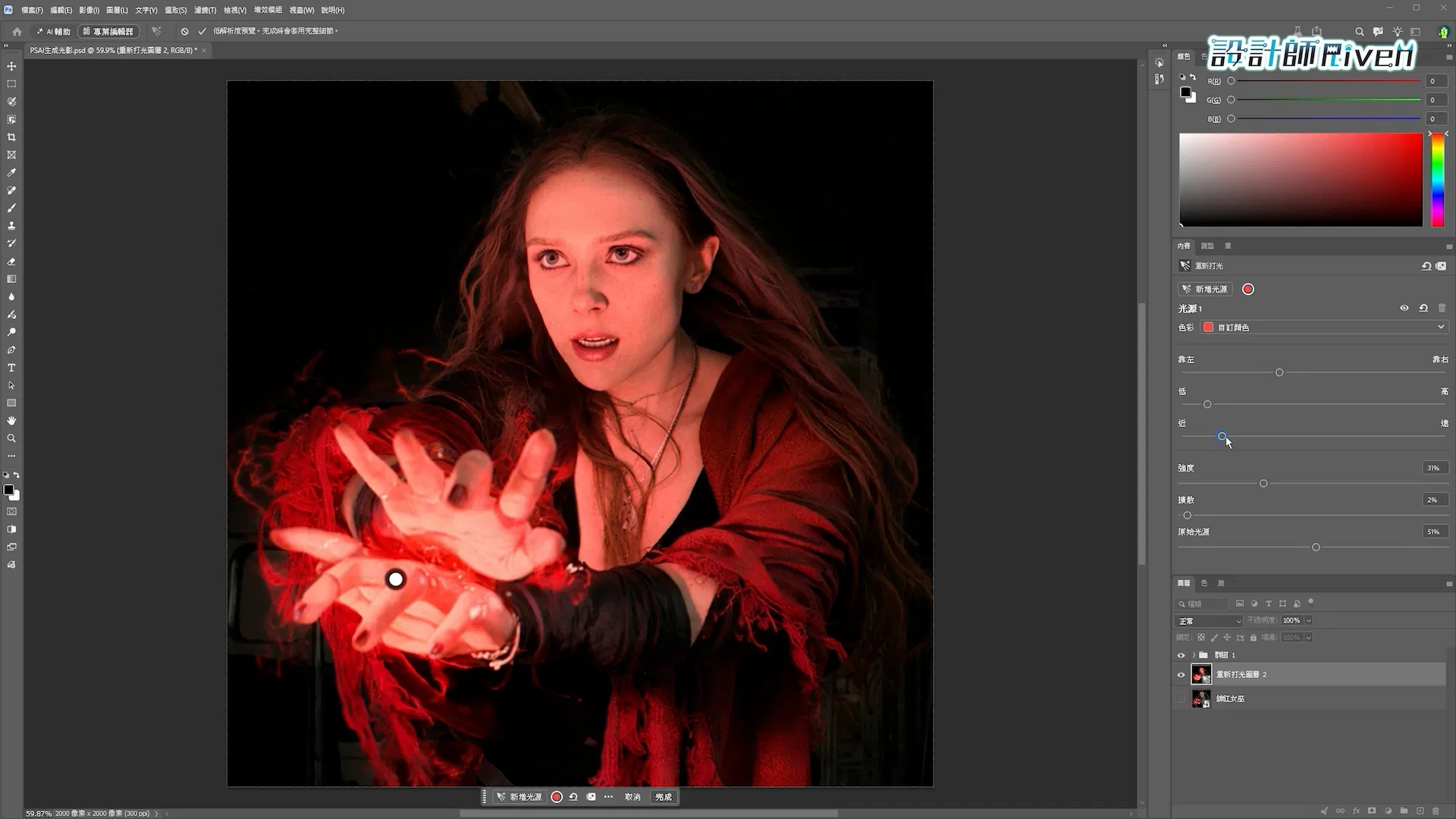Open the 正常 blend mode dropdown
Image resolution: width=1456 pixels, height=819 pixels.
(1210, 620)
